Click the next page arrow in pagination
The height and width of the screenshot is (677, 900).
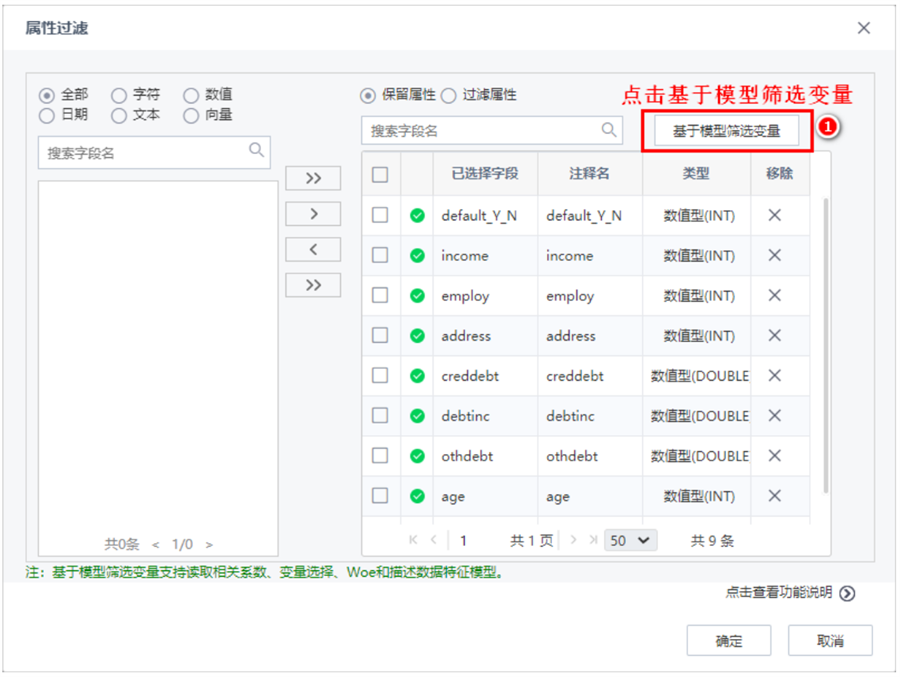(575, 540)
